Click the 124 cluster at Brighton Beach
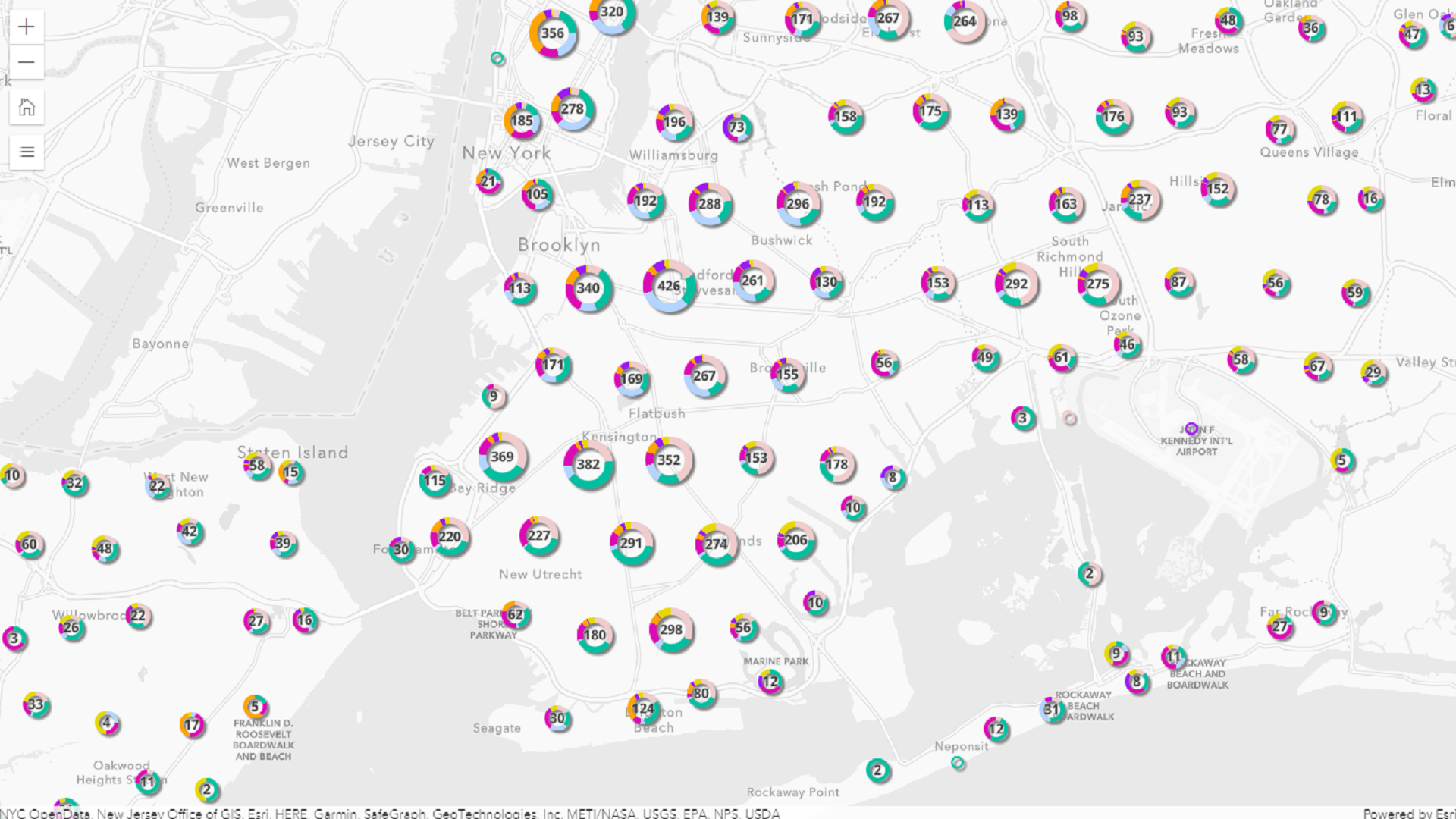 (x=643, y=708)
